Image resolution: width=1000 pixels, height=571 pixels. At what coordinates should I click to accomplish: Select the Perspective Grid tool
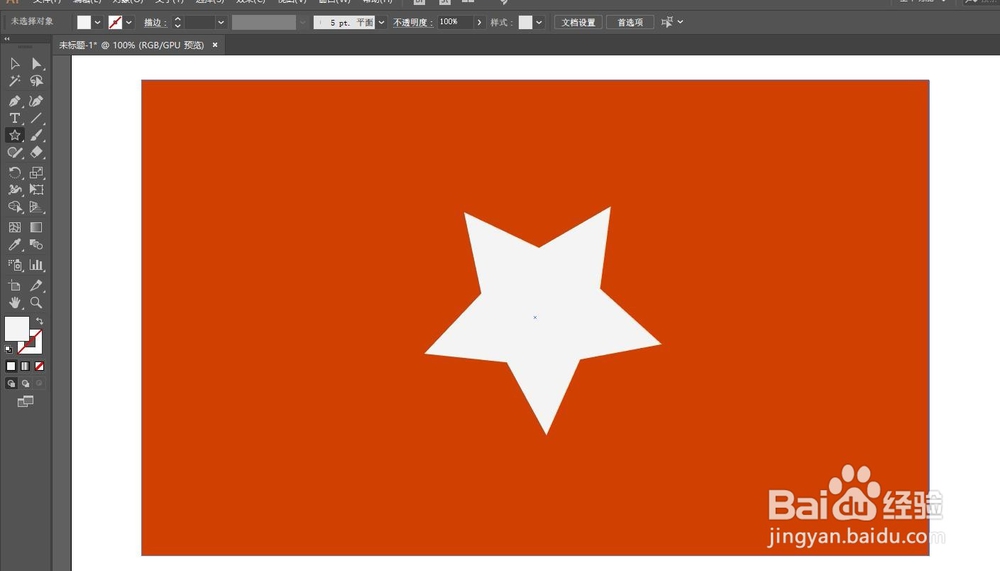(x=36, y=207)
